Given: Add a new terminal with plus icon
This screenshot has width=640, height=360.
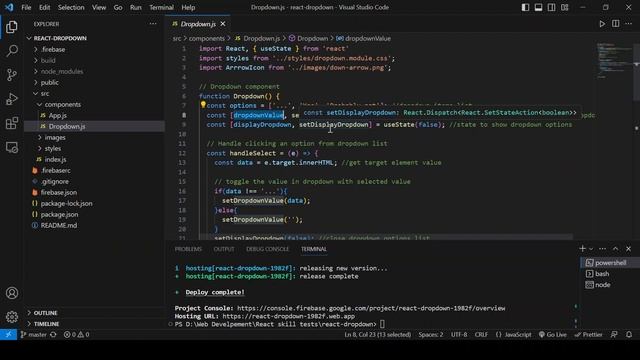Looking at the screenshot, I should [582, 249].
